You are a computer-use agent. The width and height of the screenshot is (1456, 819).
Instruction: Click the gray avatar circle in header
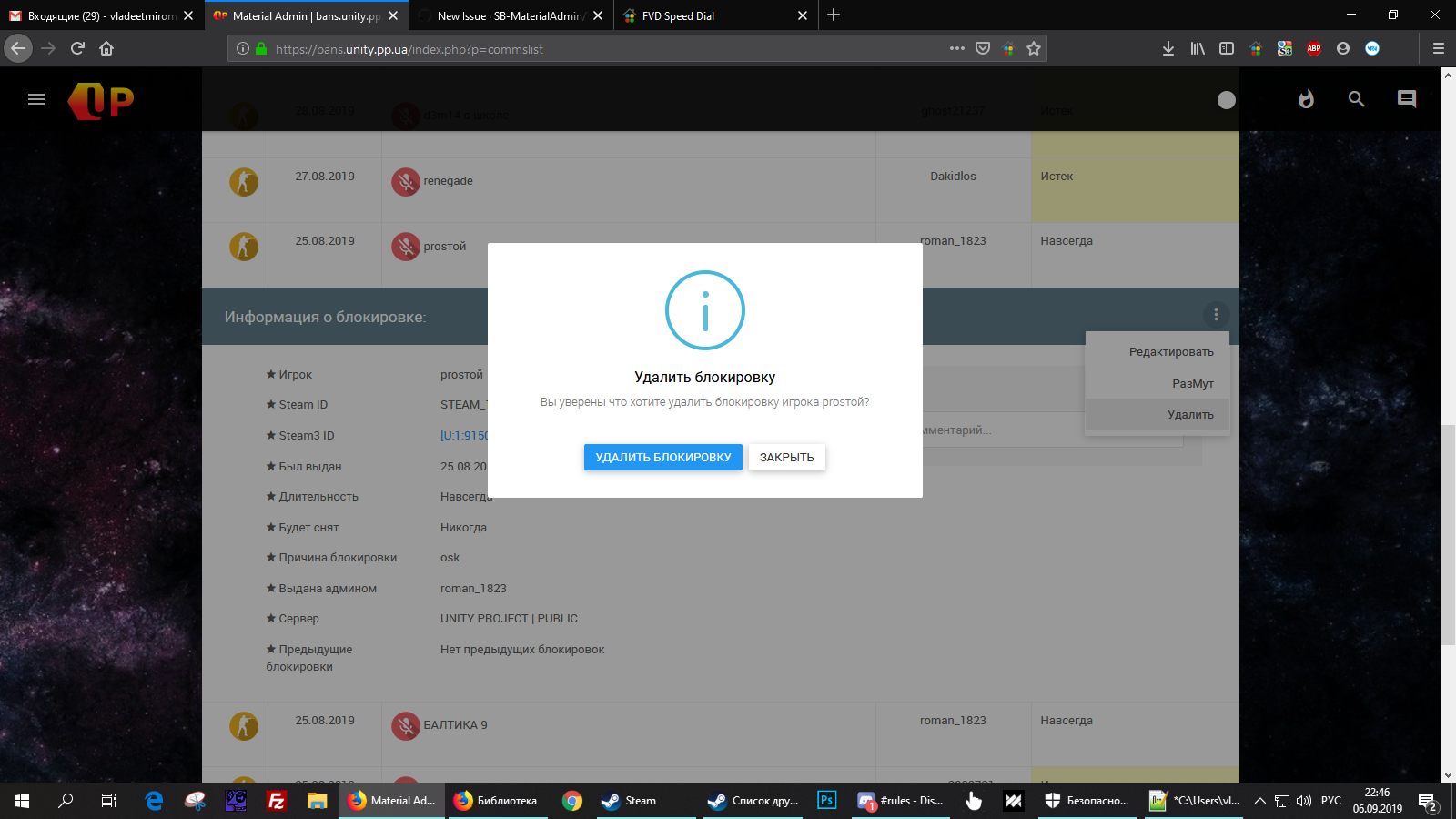pos(1227,100)
